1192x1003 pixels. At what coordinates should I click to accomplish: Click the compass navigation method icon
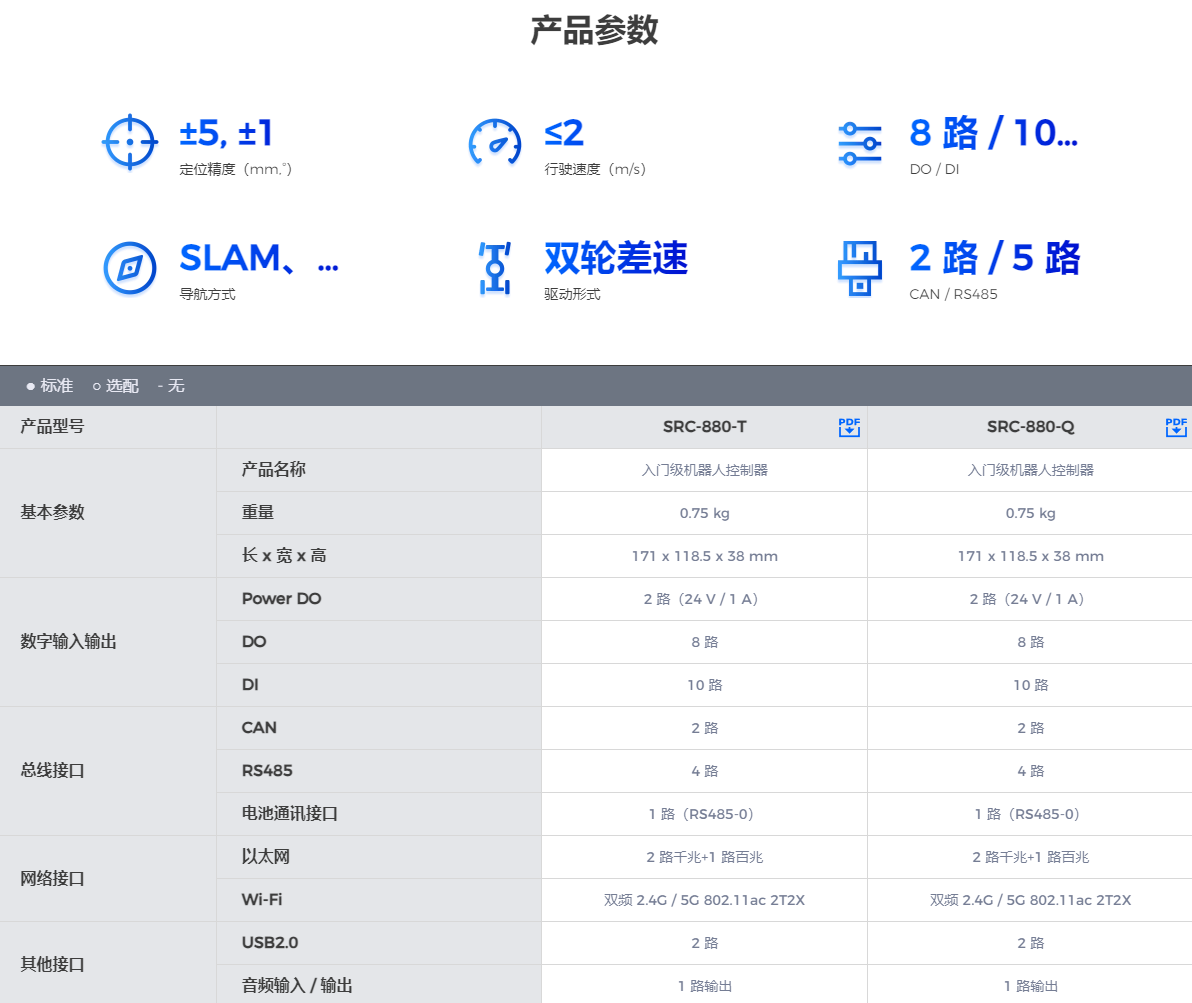click(130, 268)
